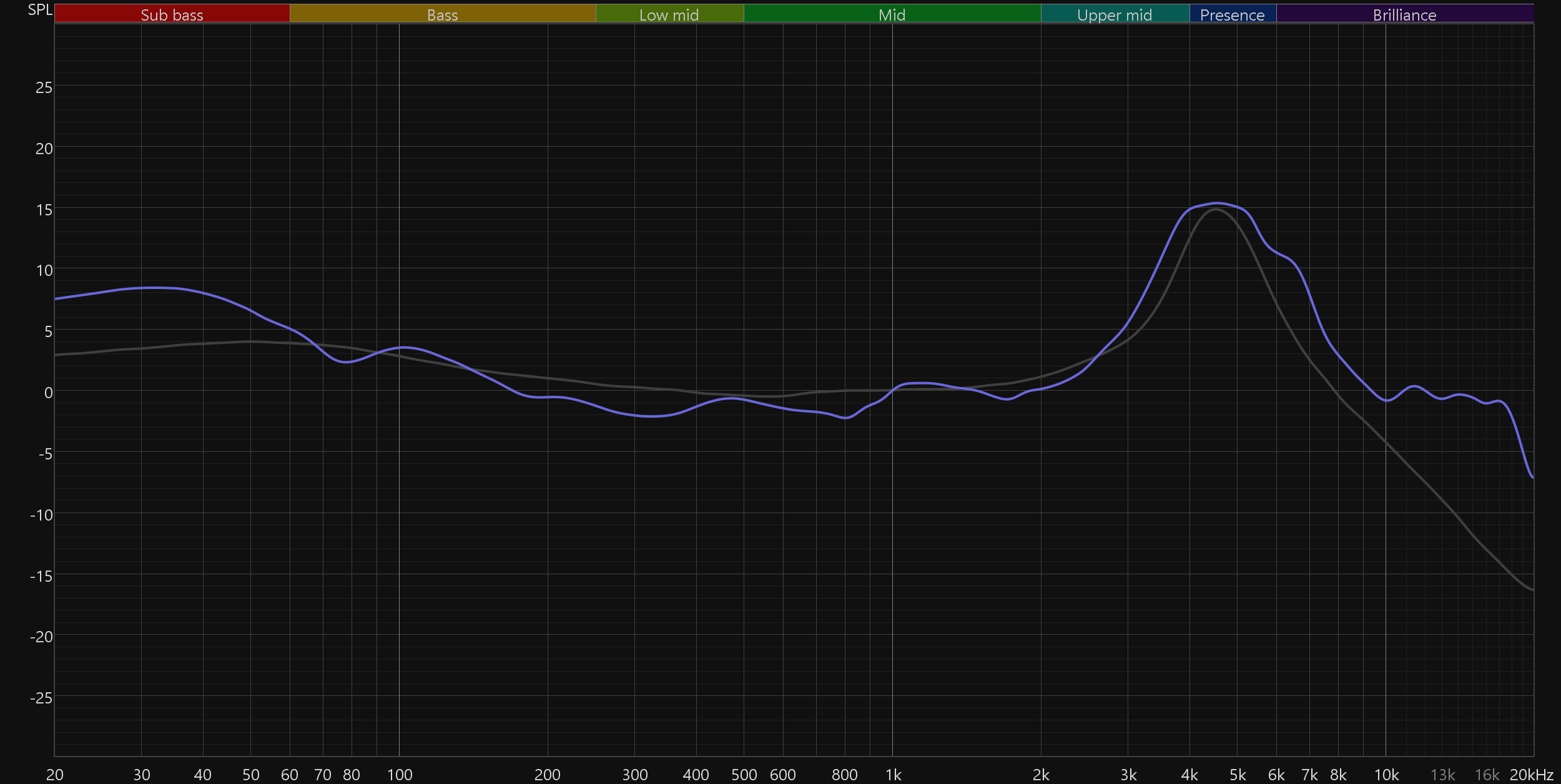The image size is (1561, 784).
Task: Click the gray target curve's 20kHz end
Action: pyautogui.click(x=1532, y=589)
